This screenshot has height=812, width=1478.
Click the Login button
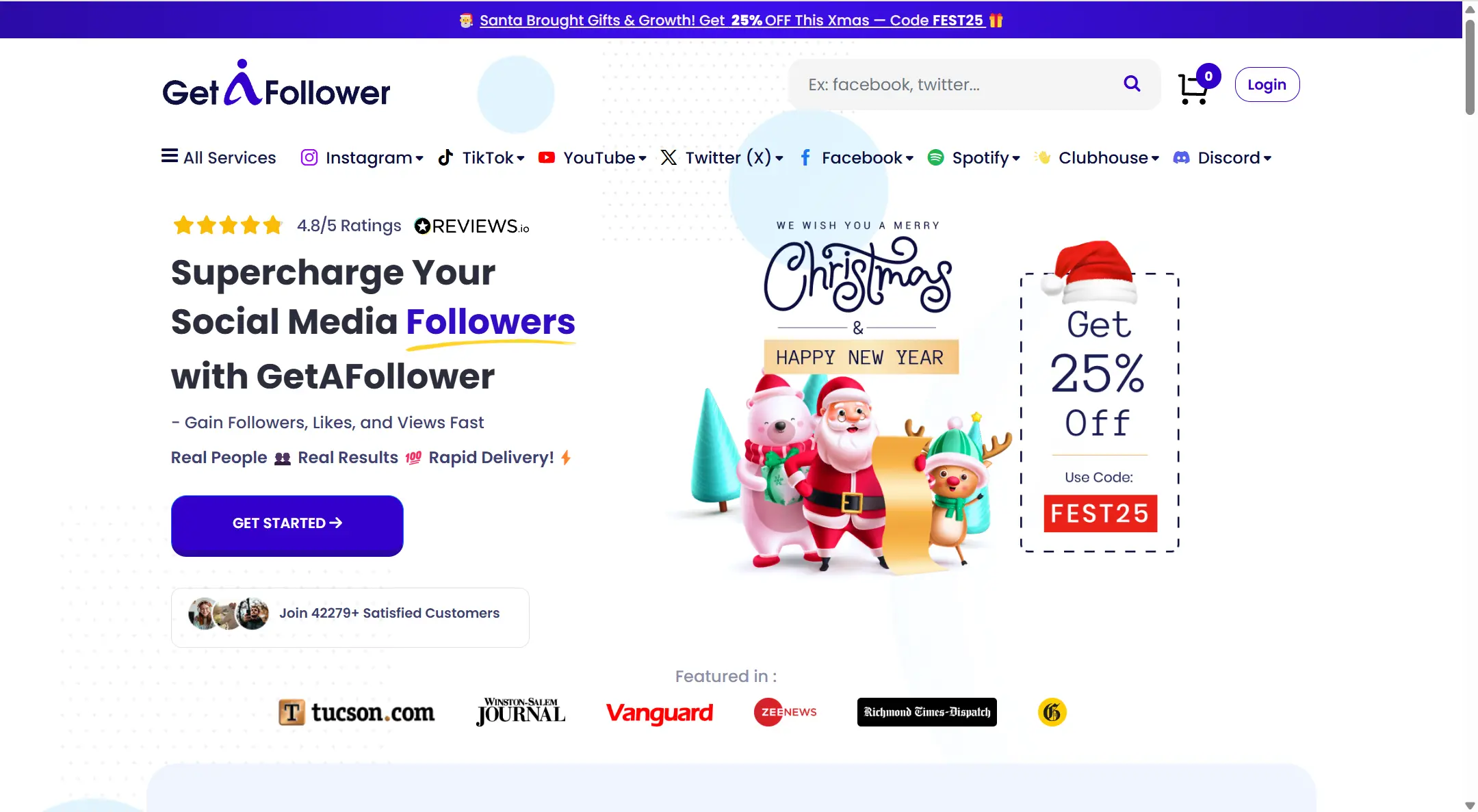[x=1267, y=85]
